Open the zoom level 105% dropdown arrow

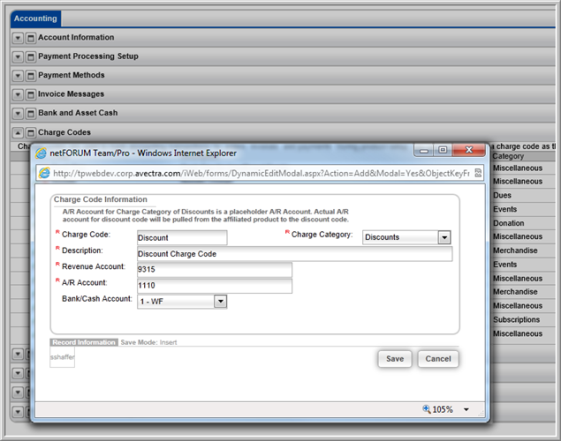click(466, 410)
